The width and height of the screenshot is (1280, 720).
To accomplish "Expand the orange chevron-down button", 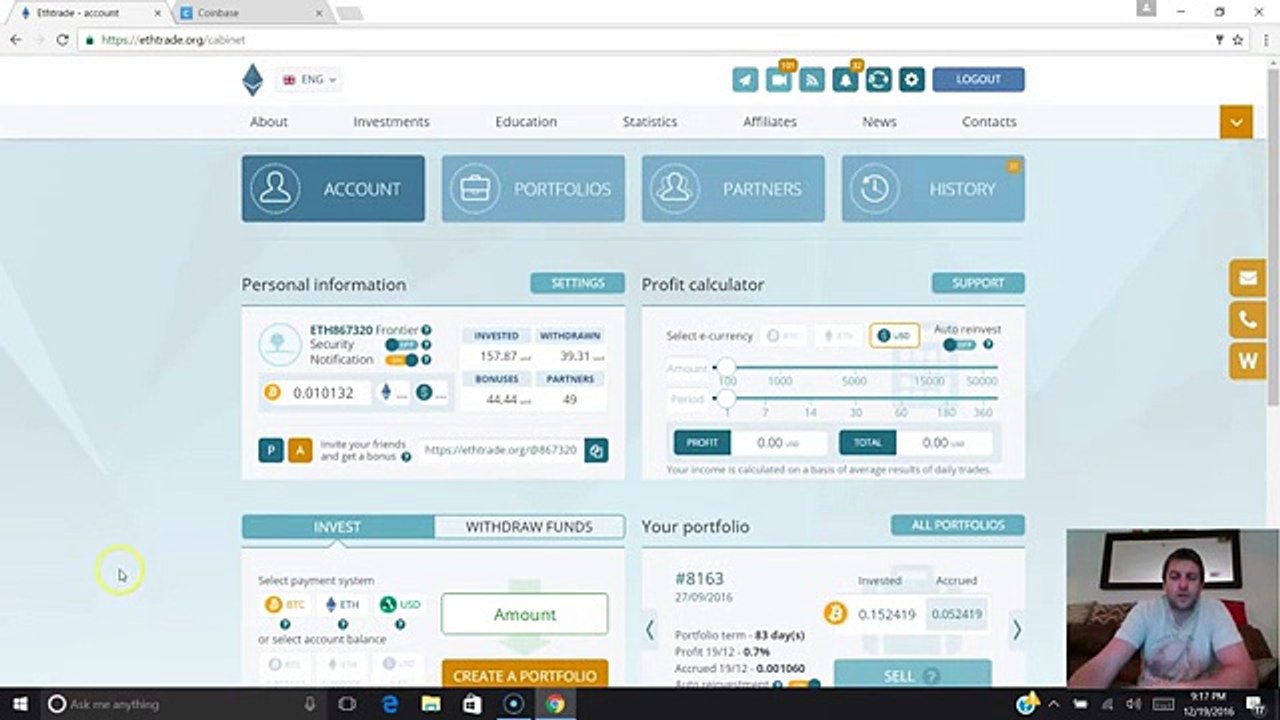I will 1236,122.
